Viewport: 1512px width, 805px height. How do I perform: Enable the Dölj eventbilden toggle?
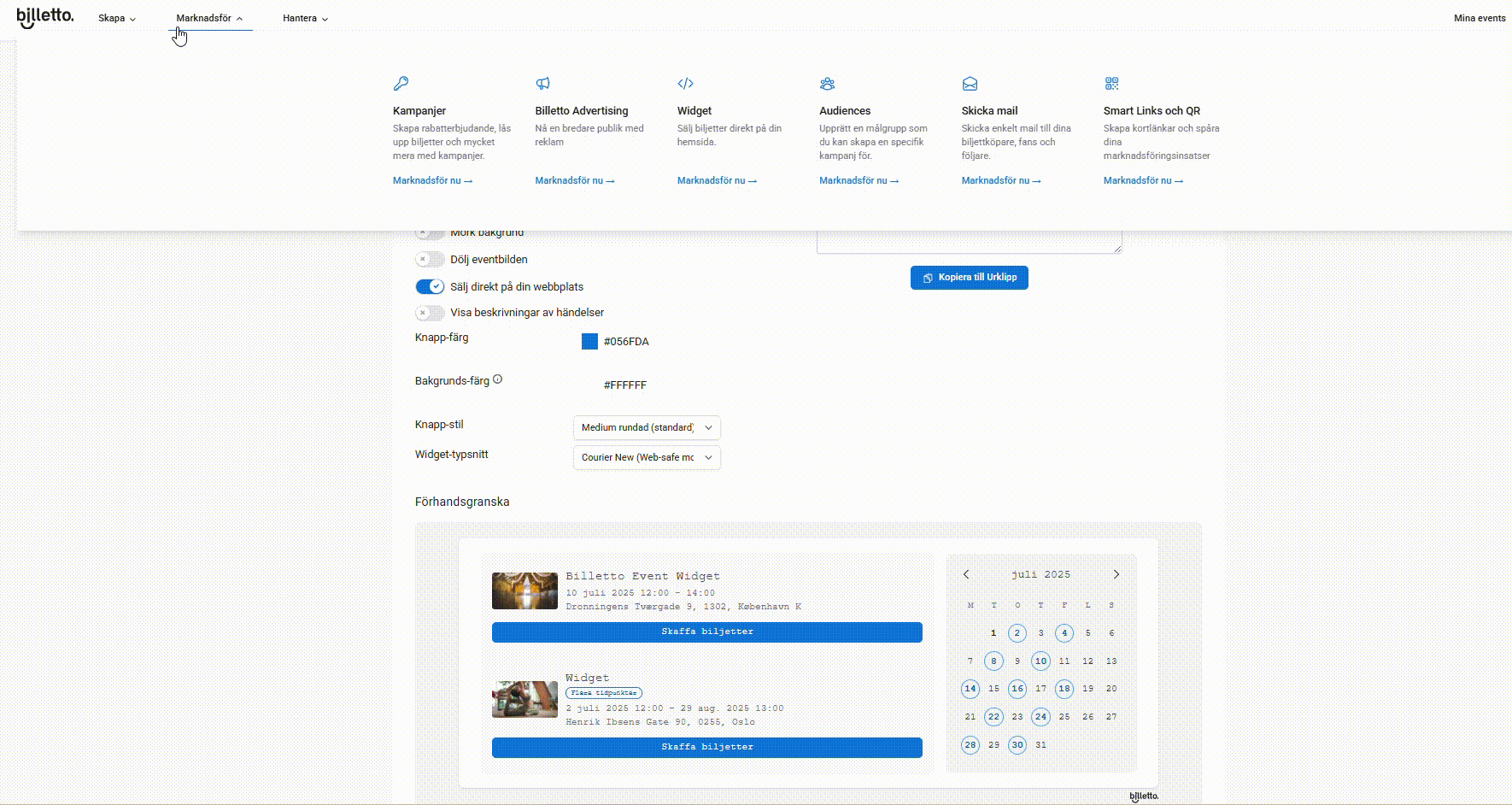430,259
